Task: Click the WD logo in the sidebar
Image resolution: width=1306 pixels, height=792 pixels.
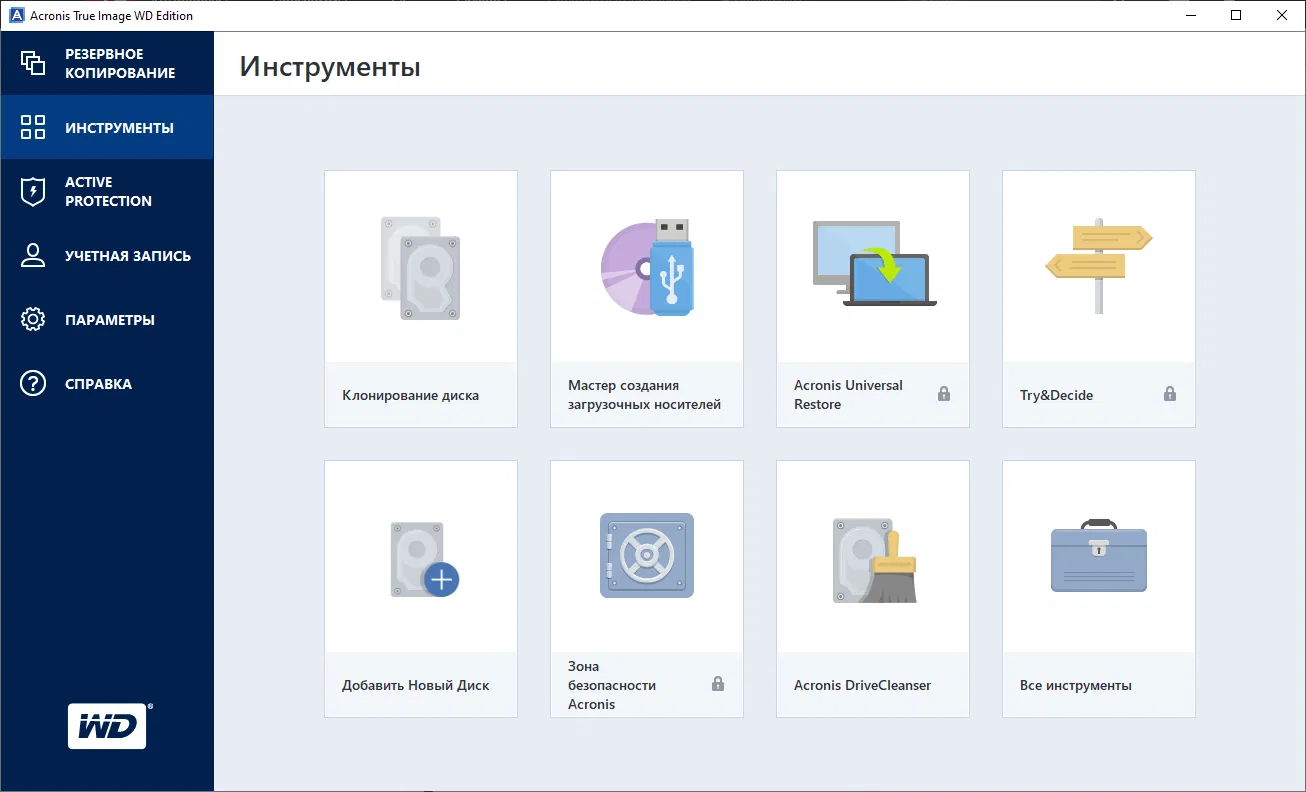Action: (x=110, y=725)
